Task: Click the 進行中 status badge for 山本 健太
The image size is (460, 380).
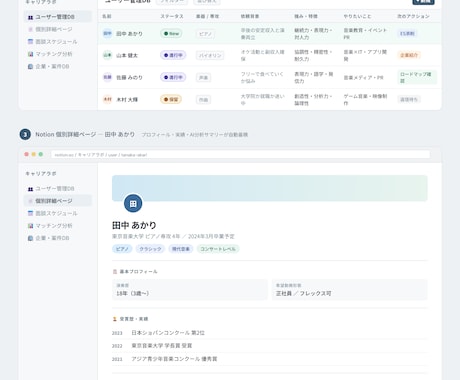Action: 173,55
